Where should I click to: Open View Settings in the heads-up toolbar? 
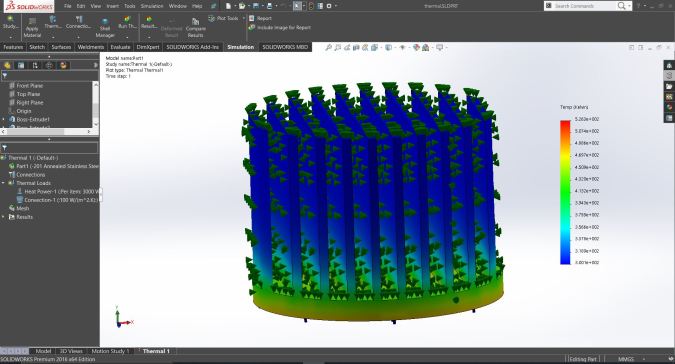click(440, 48)
